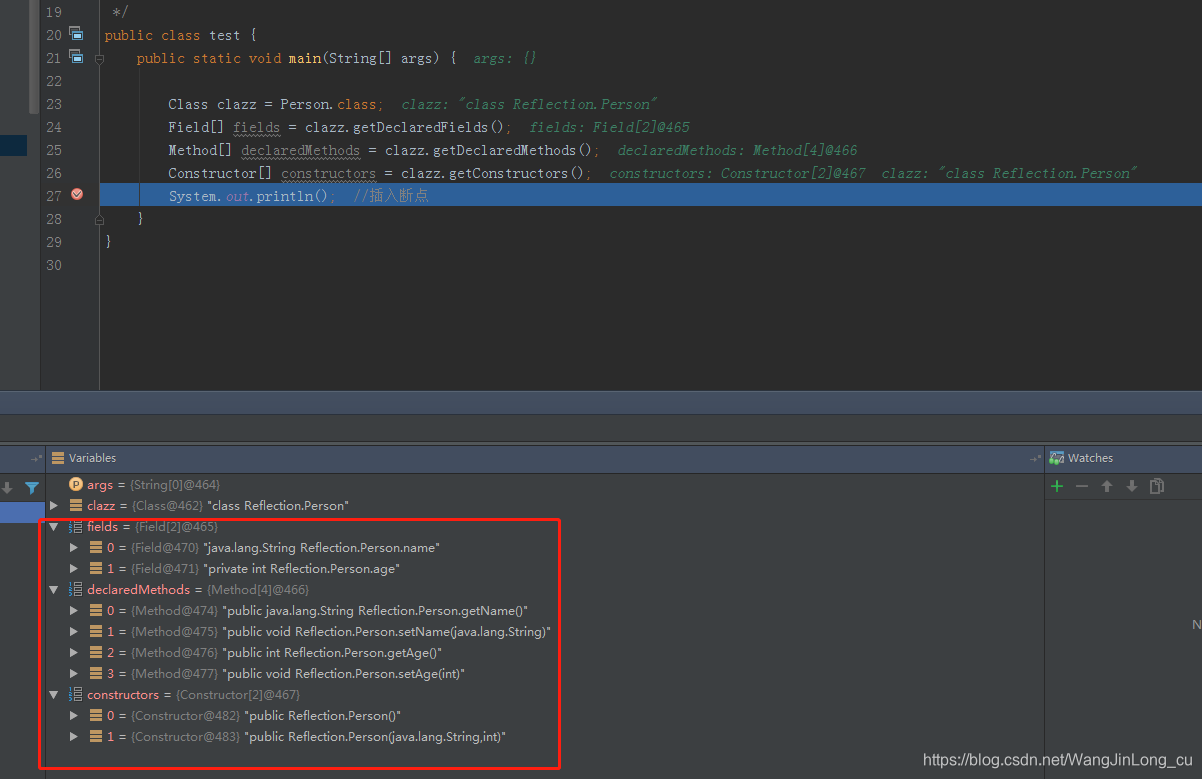Switch to the Watches panel header

point(1089,458)
